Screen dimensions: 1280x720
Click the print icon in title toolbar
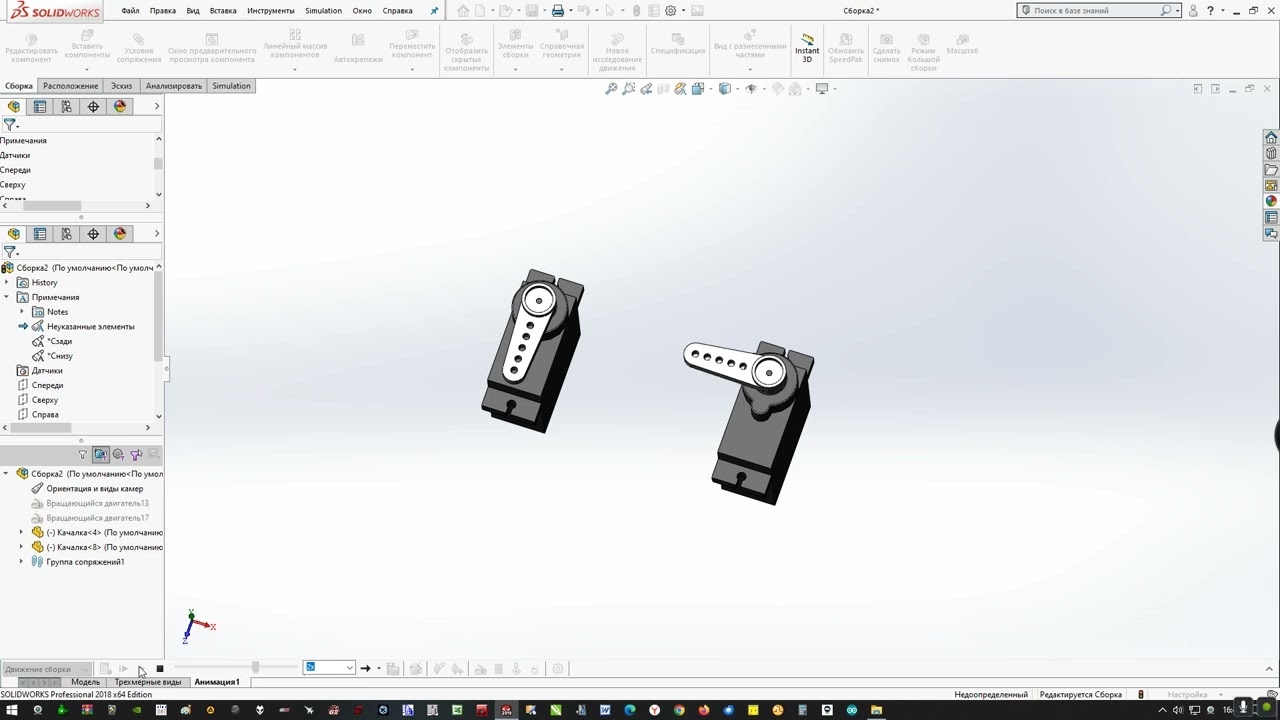557,10
